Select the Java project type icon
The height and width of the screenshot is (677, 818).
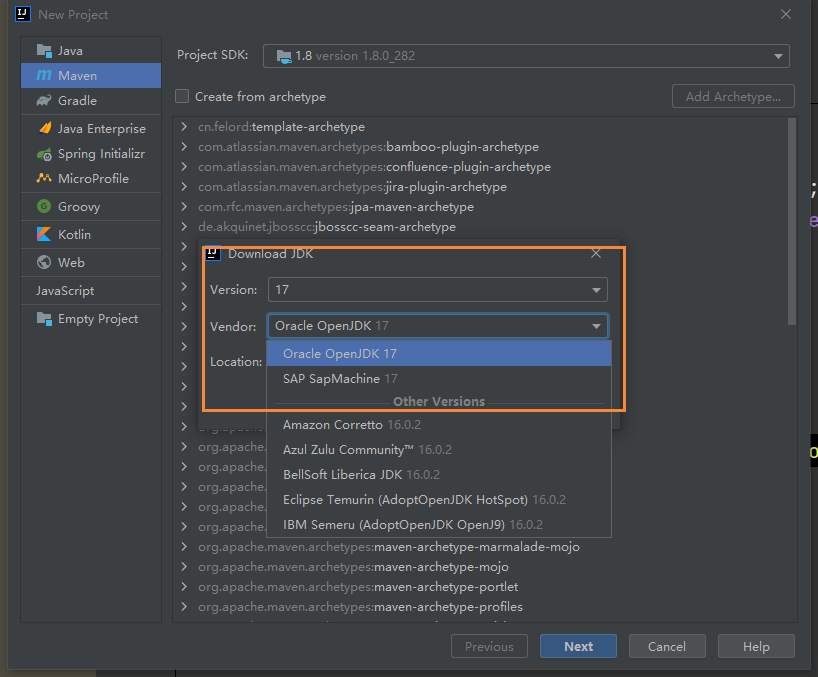[x=43, y=50]
